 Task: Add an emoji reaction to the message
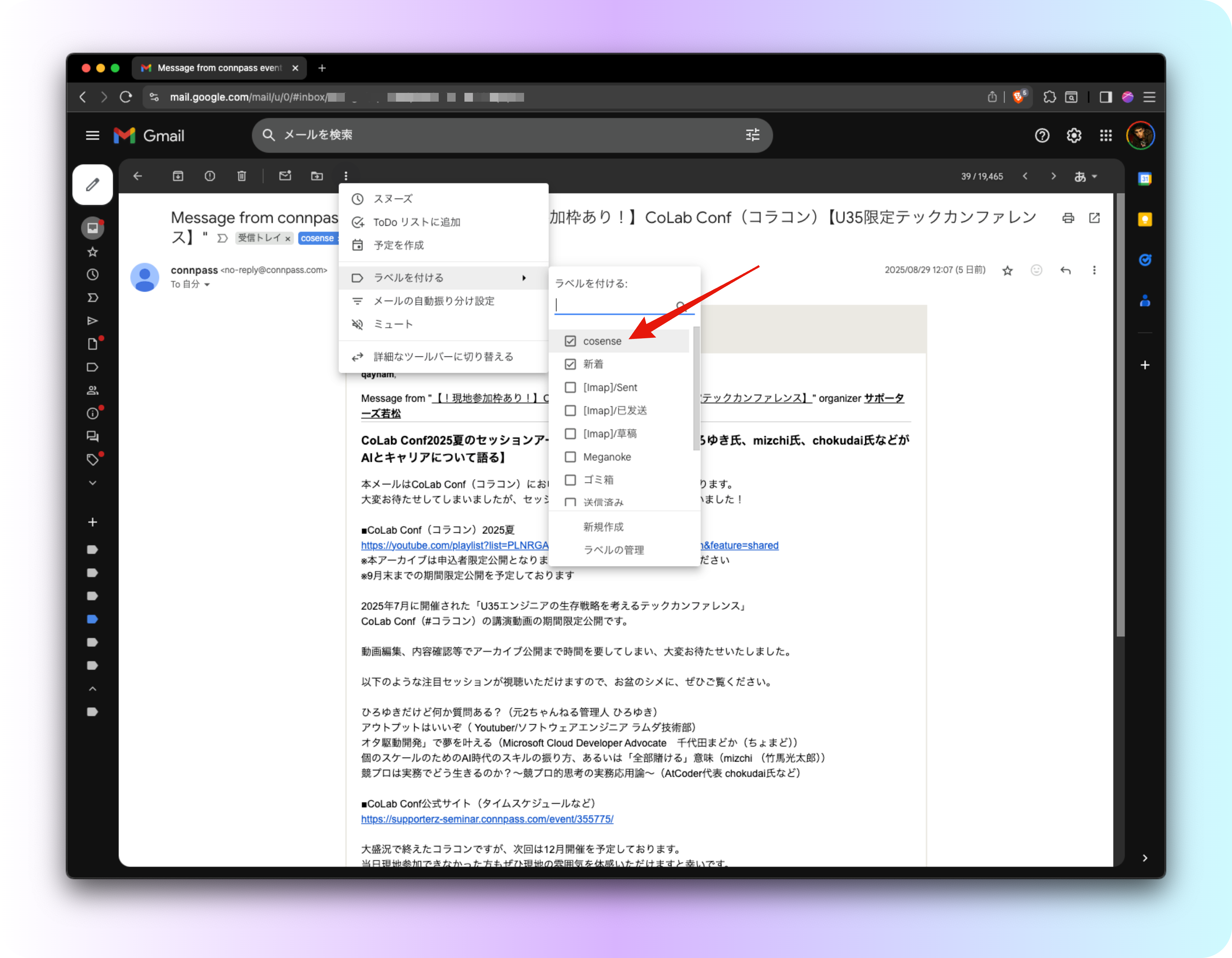click(x=1036, y=271)
